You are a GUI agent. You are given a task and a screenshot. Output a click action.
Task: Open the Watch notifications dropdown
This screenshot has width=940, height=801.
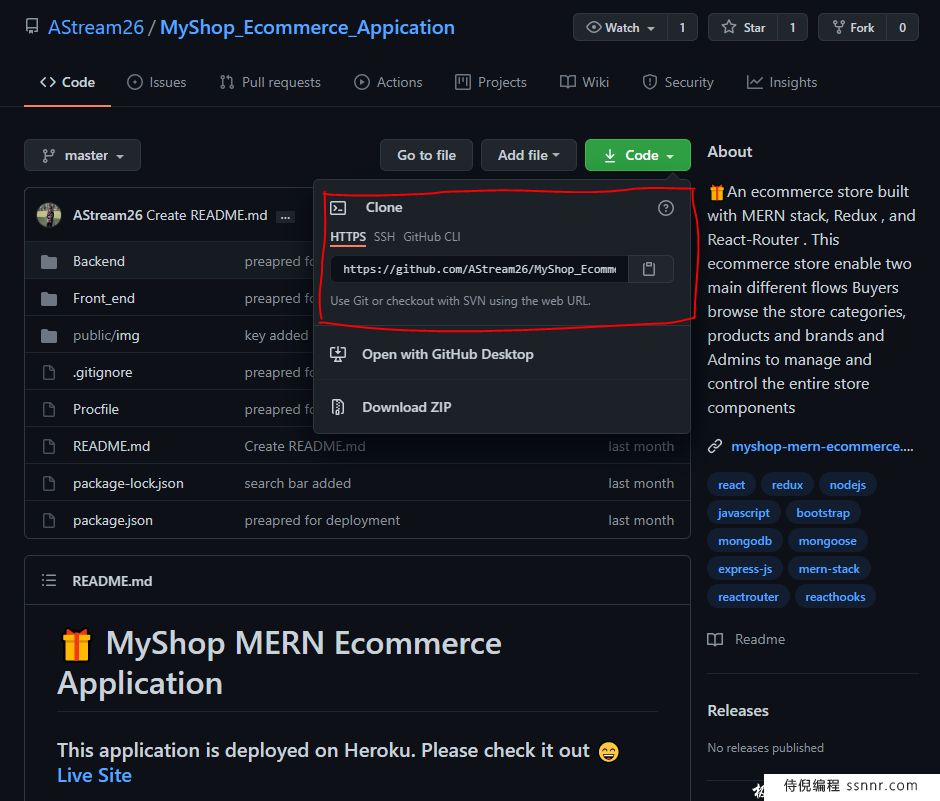coord(620,28)
